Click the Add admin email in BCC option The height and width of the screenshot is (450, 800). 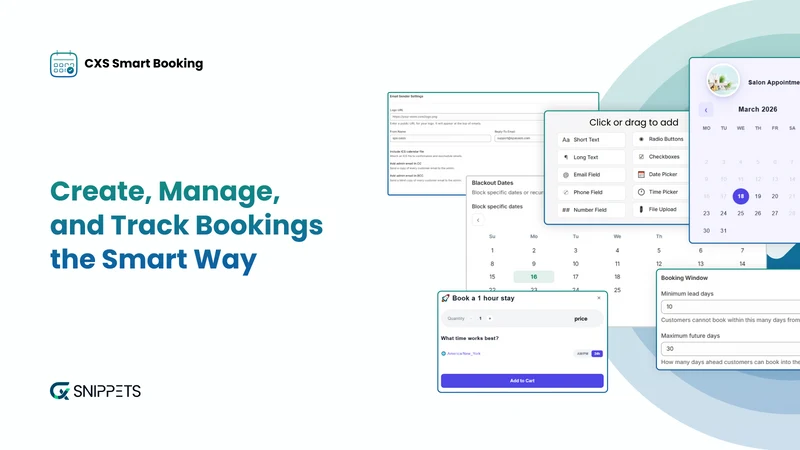pyautogui.click(x=407, y=176)
